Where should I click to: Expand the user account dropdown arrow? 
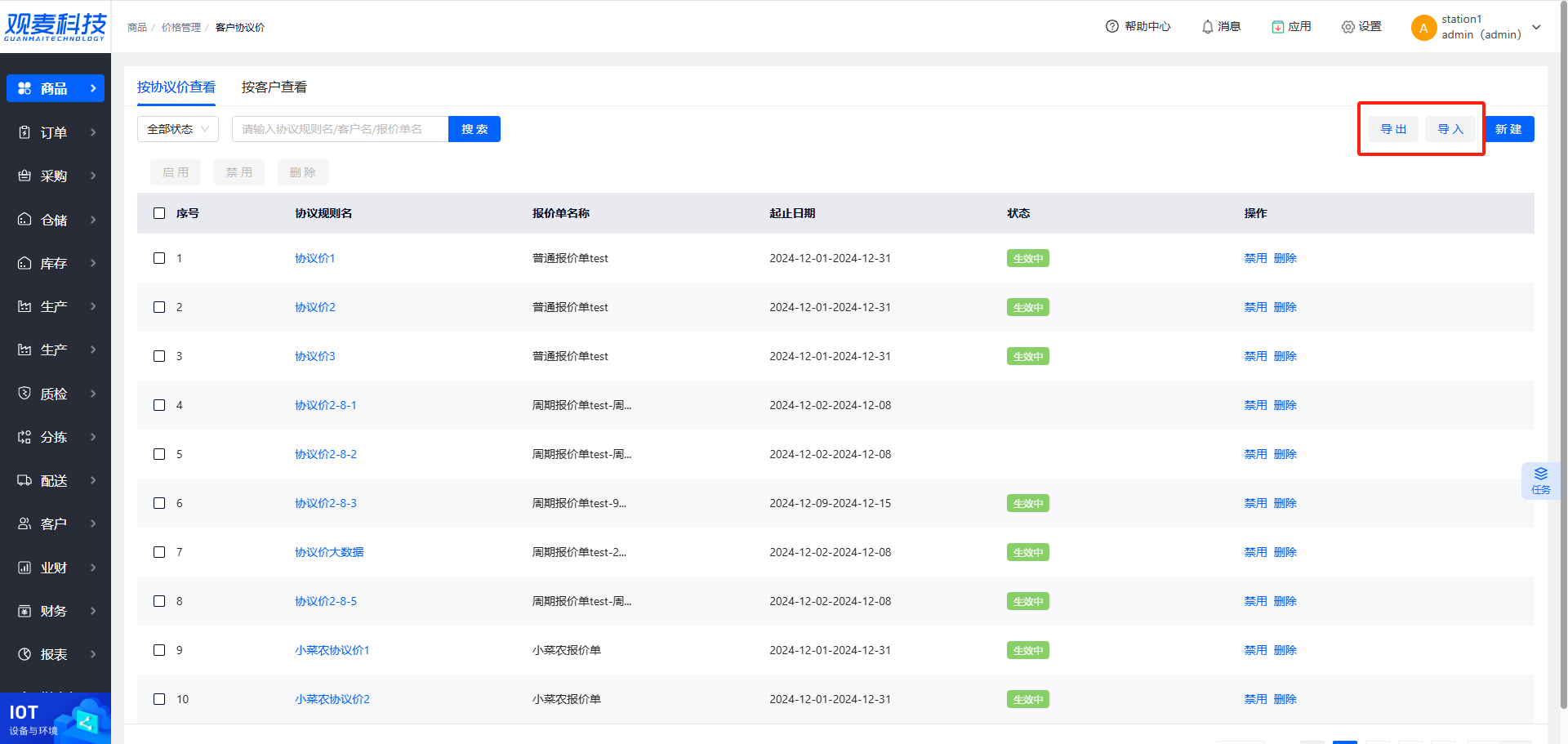click(x=1536, y=27)
